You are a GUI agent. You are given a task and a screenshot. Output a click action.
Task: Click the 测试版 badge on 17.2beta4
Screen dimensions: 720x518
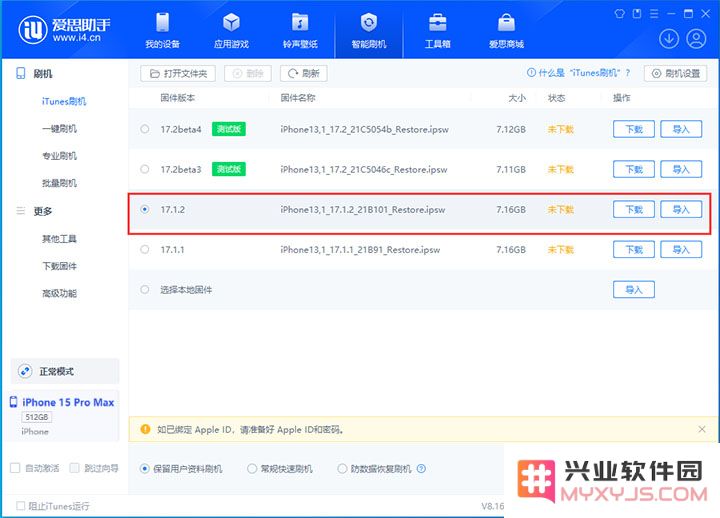[229, 129]
